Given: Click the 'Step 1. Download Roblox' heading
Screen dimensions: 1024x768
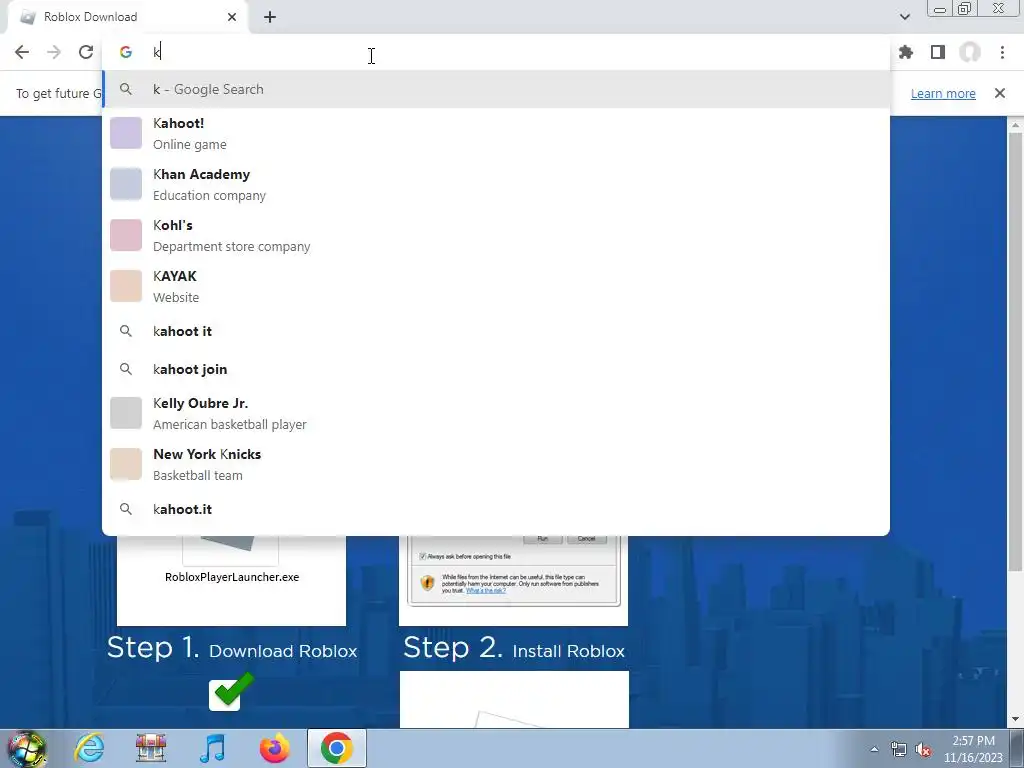Looking at the screenshot, I should [232, 648].
